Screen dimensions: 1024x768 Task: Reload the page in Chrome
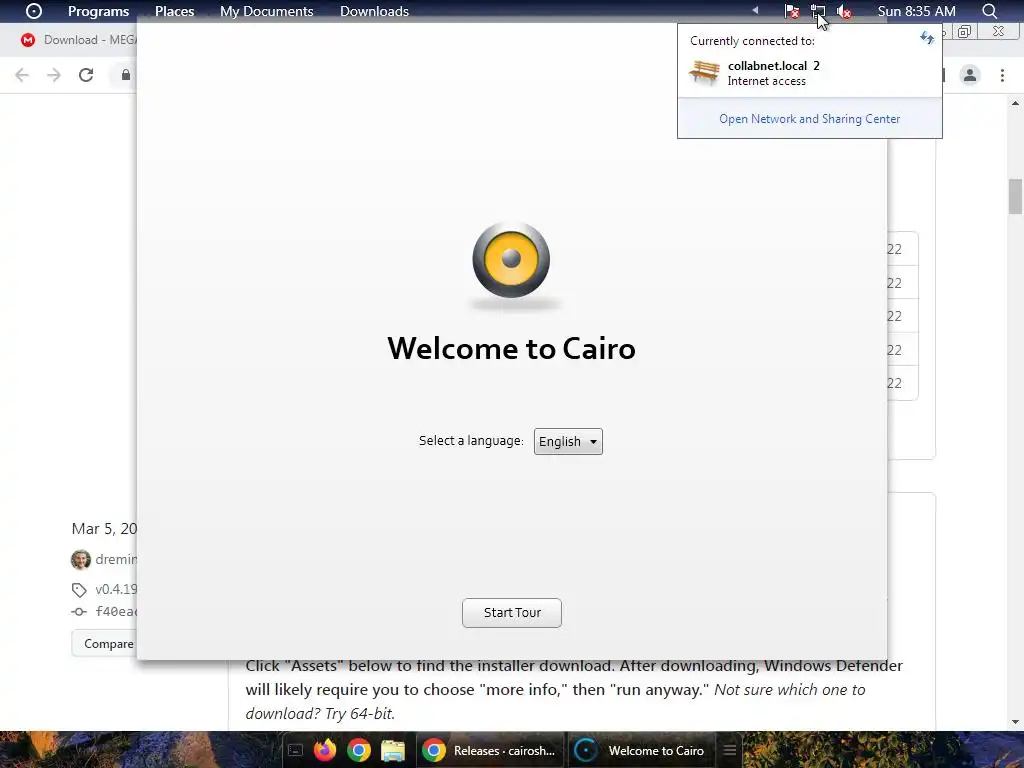pyautogui.click(x=86, y=75)
